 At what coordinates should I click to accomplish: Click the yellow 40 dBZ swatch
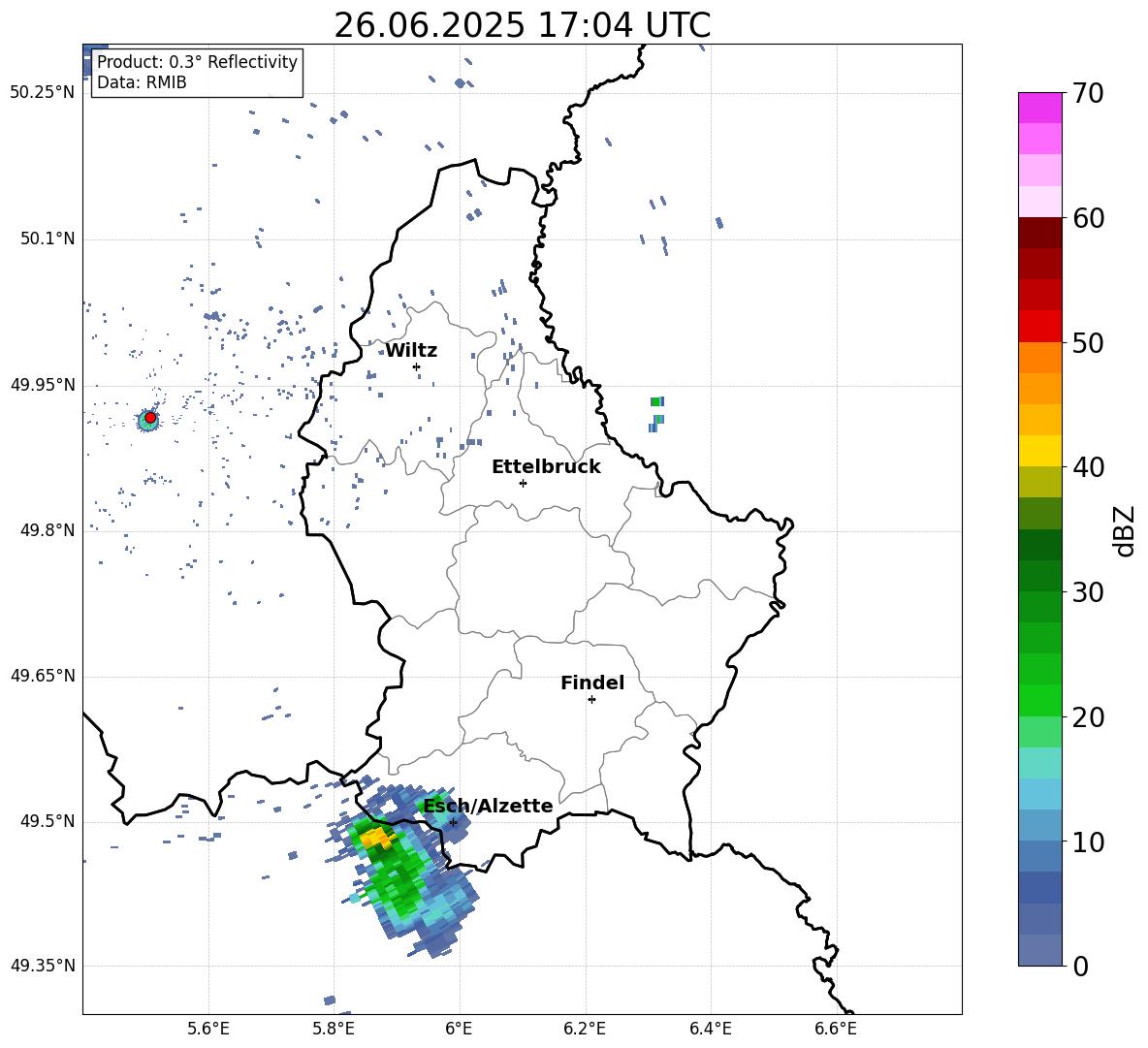[x=1039, y=451]
